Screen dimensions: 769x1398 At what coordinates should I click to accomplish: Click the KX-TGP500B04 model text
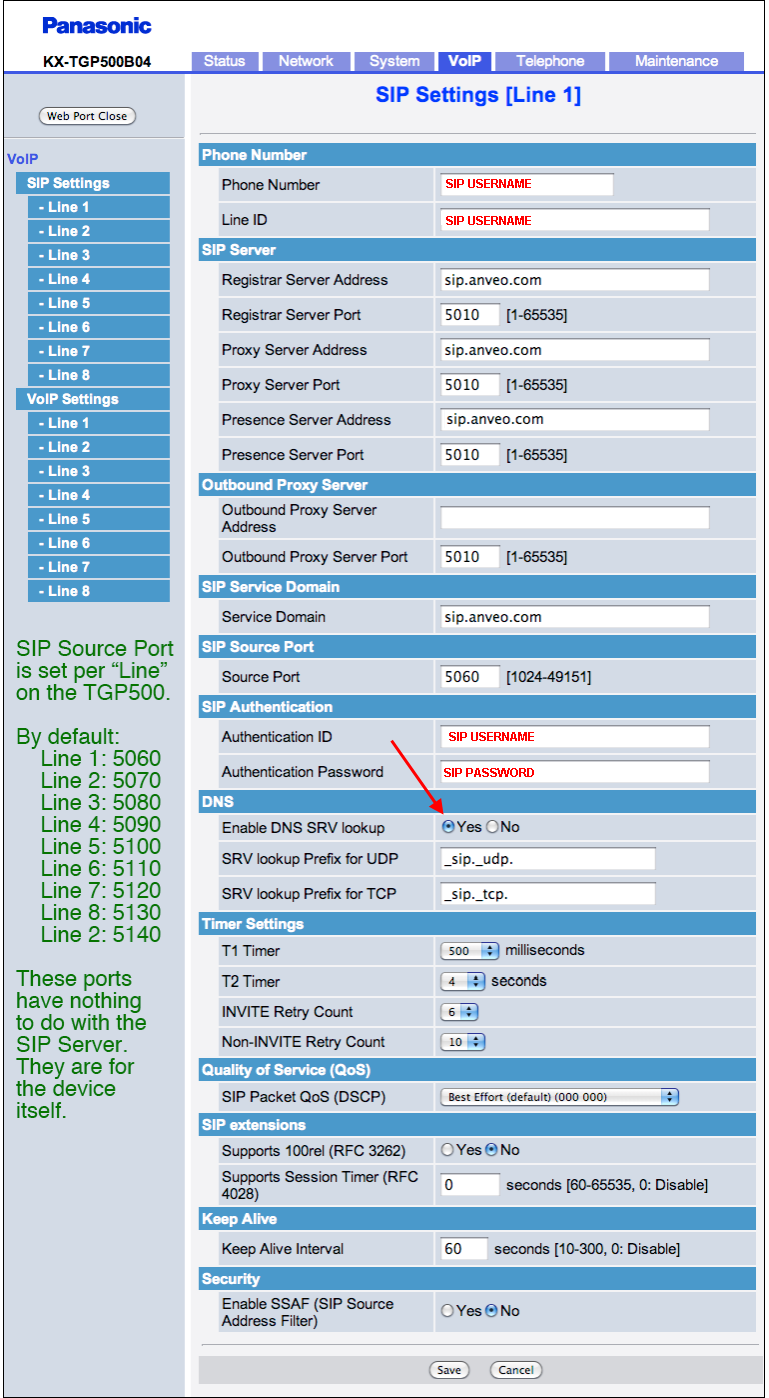(97, 61)
